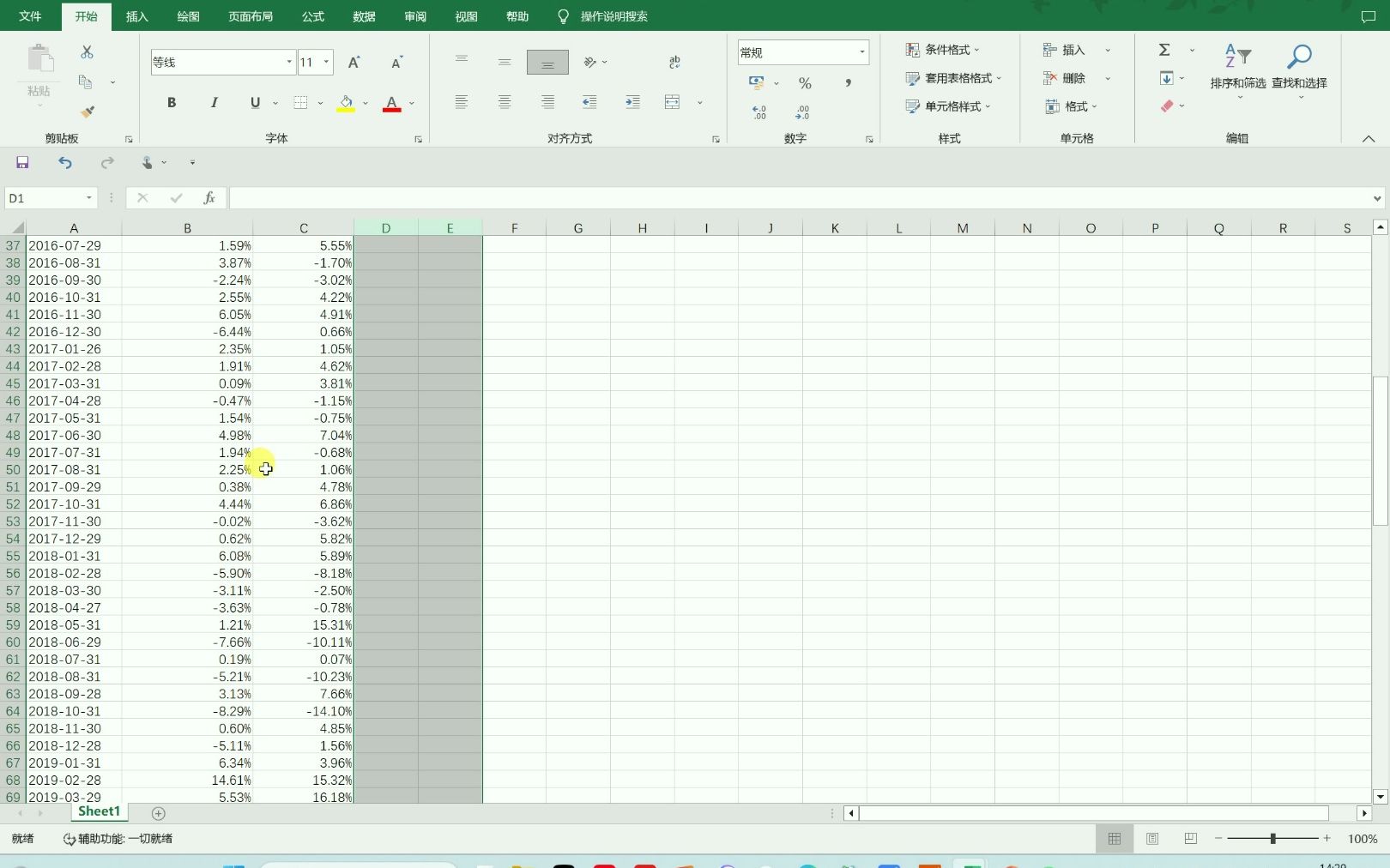Increase font size with the large A icon

[354, 62]
